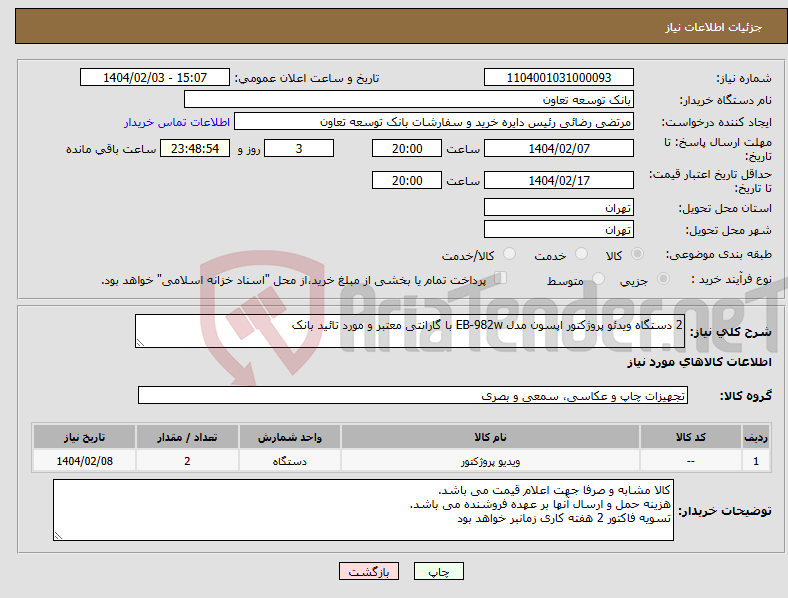
Task: Select the کالا/خدمت radio button
Action: click(510, 254)
